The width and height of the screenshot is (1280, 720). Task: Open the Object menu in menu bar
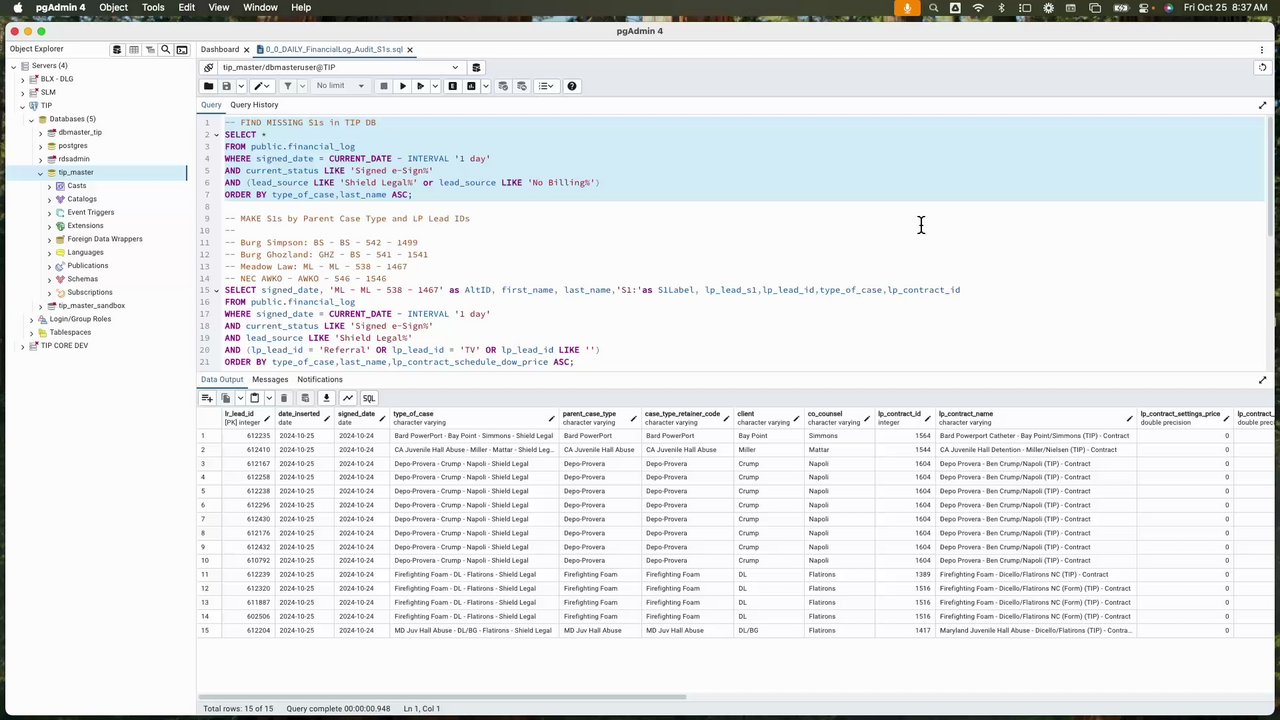pos(113,7)
